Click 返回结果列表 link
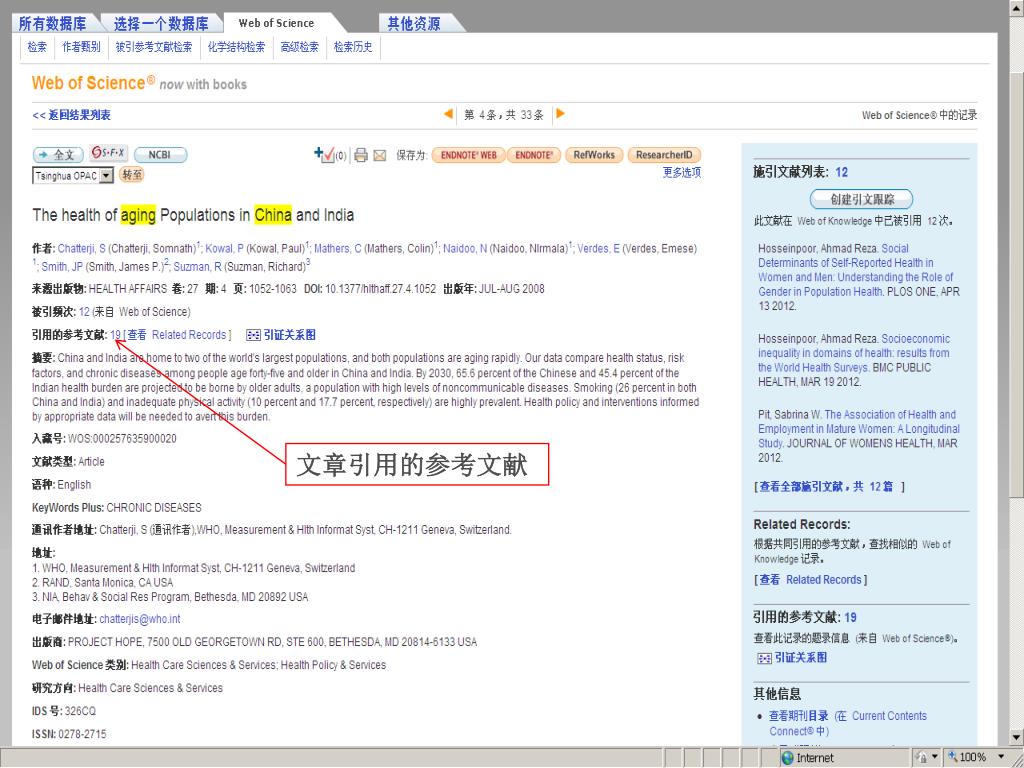The image size is (1024, 768). [72, 115]
